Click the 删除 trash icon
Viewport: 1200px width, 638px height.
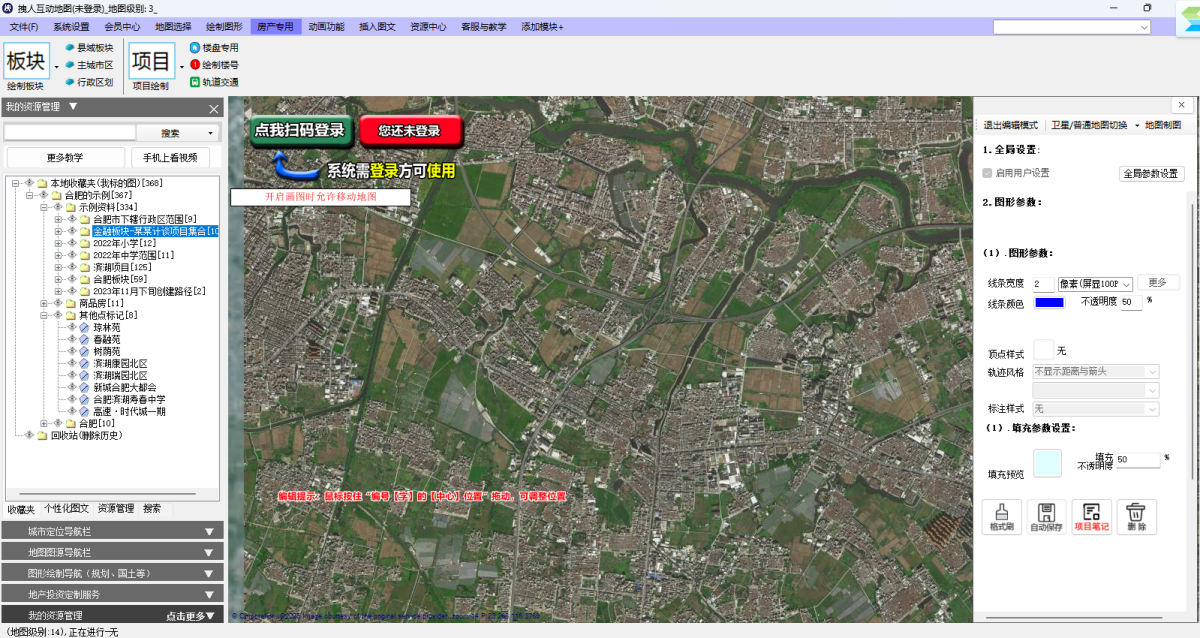click(1136, 516)
